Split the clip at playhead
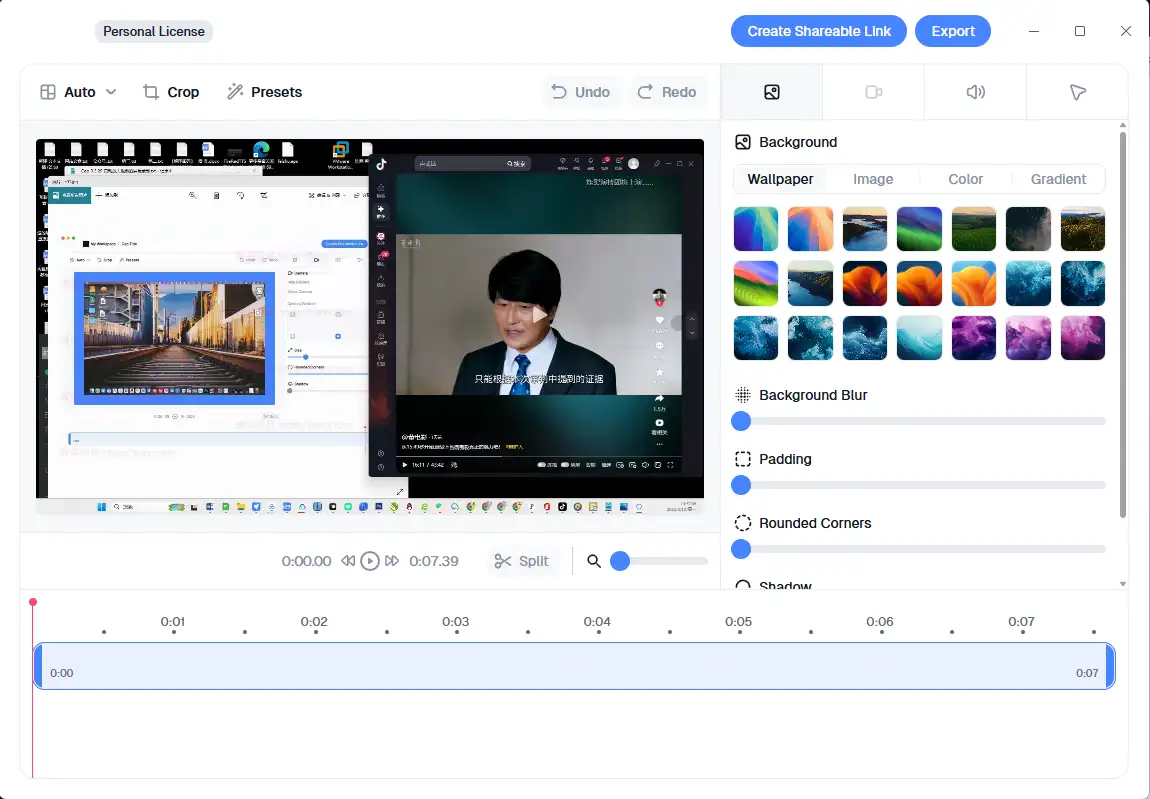 522,561
